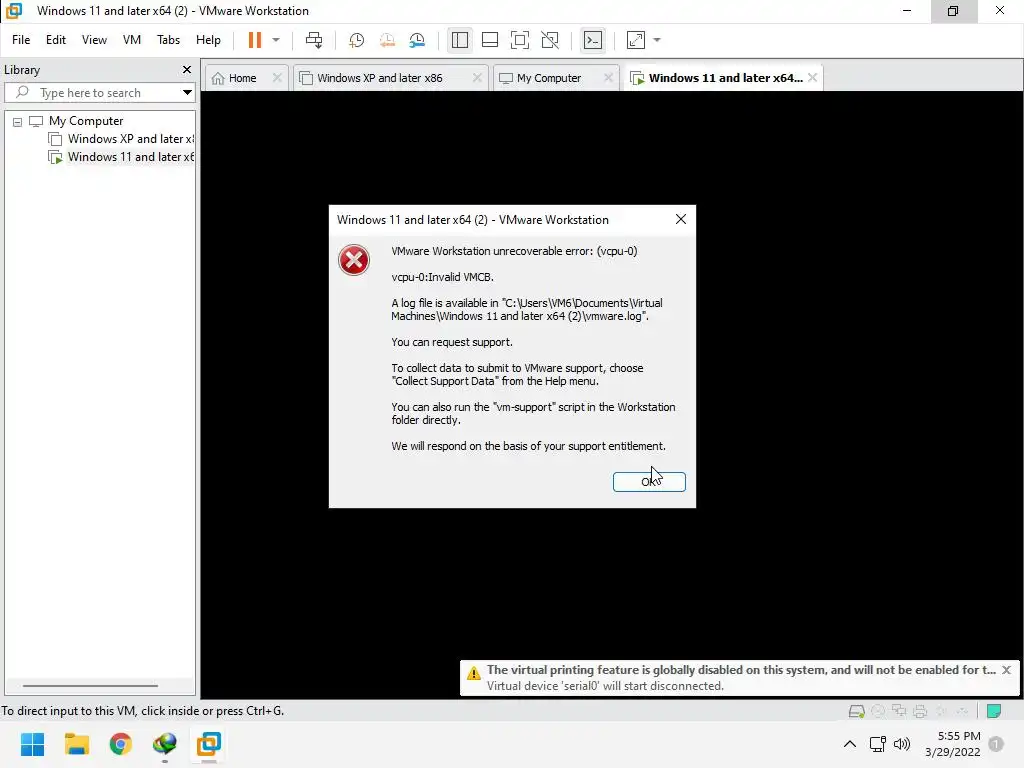Open the View menu
Image resolution: width=1024 pixels, height=768 pixels.
[94, 40]
